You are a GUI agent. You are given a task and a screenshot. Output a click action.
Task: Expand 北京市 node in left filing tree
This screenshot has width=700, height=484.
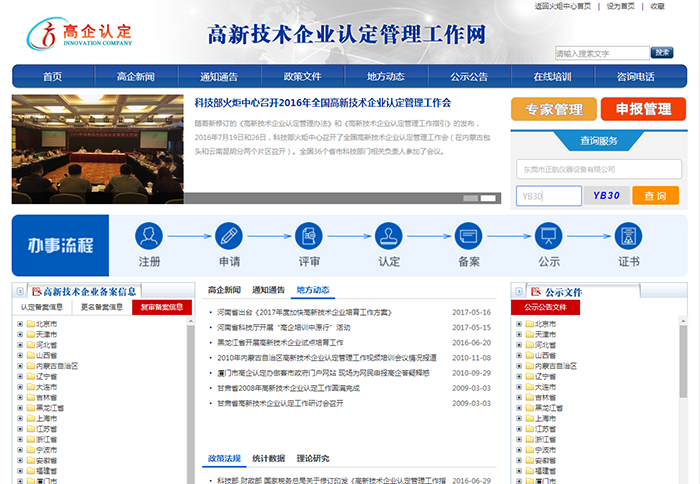coord(20,324)
